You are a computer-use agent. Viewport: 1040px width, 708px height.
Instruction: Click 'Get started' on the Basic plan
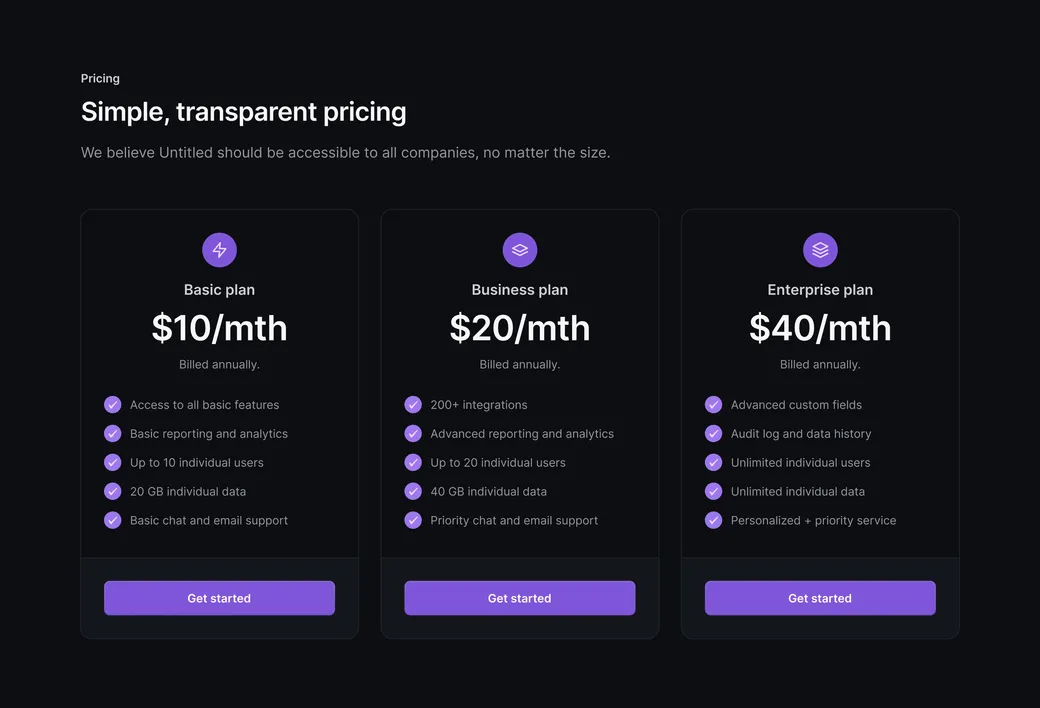pyautogui.click(x=219, y=597)
